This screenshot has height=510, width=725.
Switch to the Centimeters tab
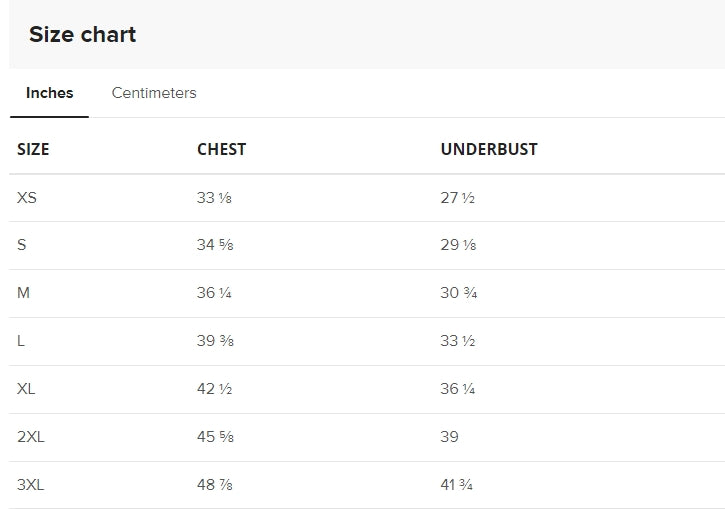coord(154,93)
